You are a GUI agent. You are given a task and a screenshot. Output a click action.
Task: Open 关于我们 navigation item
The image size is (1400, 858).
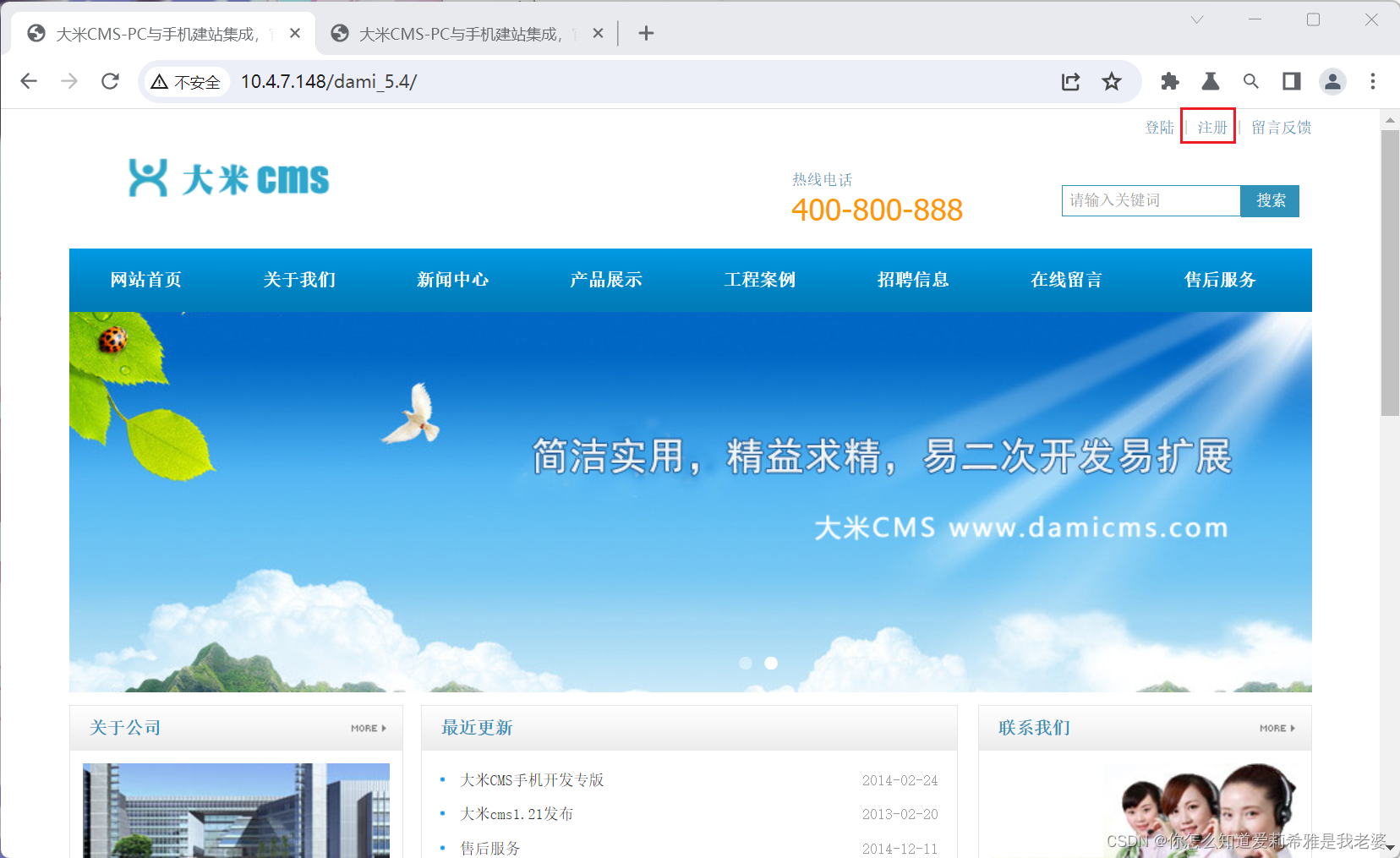point(299,280)
